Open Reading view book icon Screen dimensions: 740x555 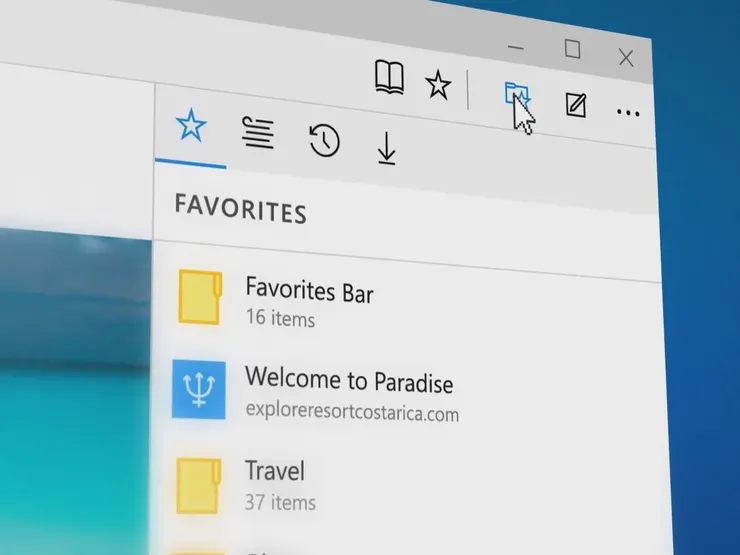click(389, 78)
